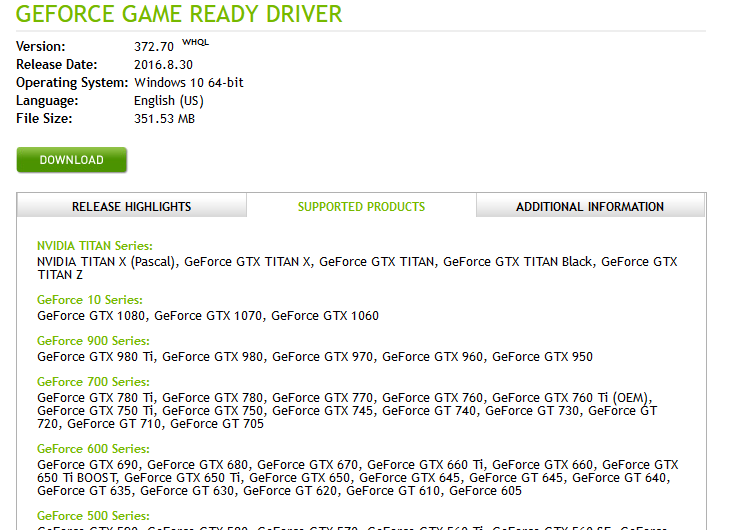Select the Supported Products tab
Viewport: 733px width, 530px height.
[x=361, y=206]
